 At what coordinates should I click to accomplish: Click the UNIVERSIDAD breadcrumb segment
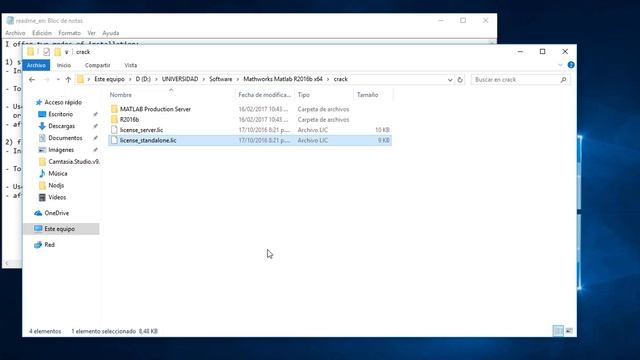pos(180,79)
